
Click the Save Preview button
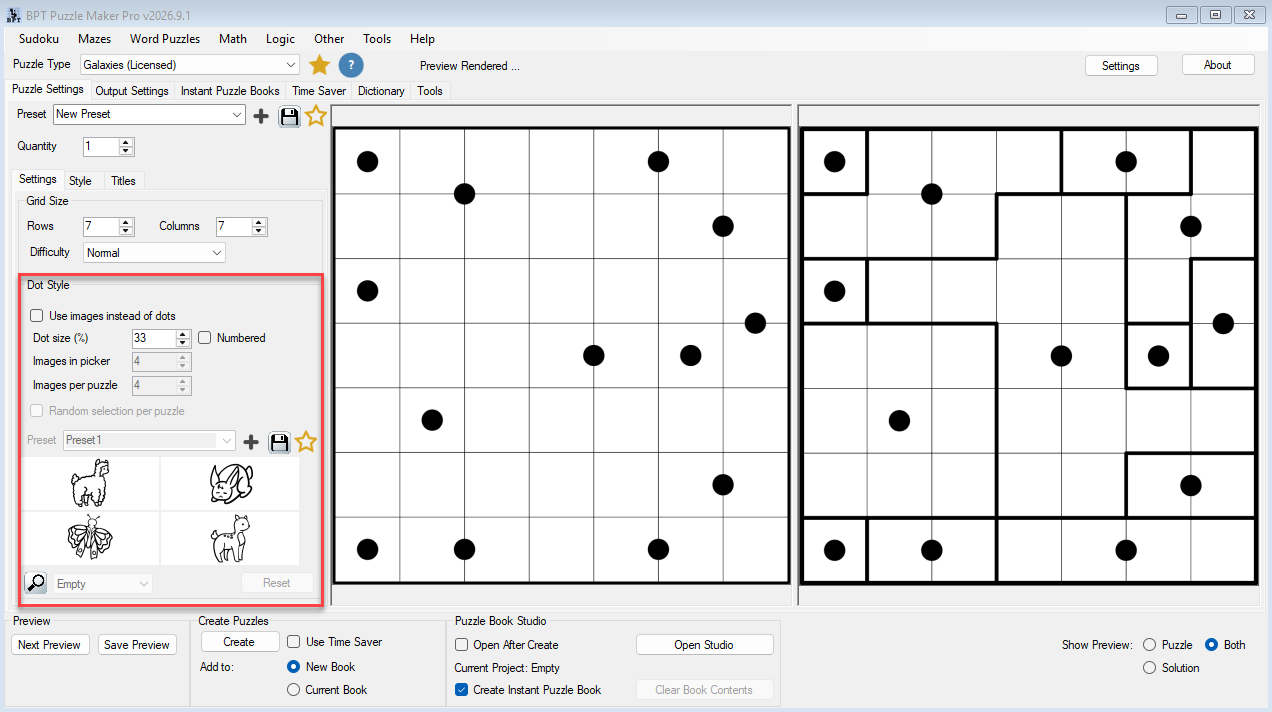(137, 645)
